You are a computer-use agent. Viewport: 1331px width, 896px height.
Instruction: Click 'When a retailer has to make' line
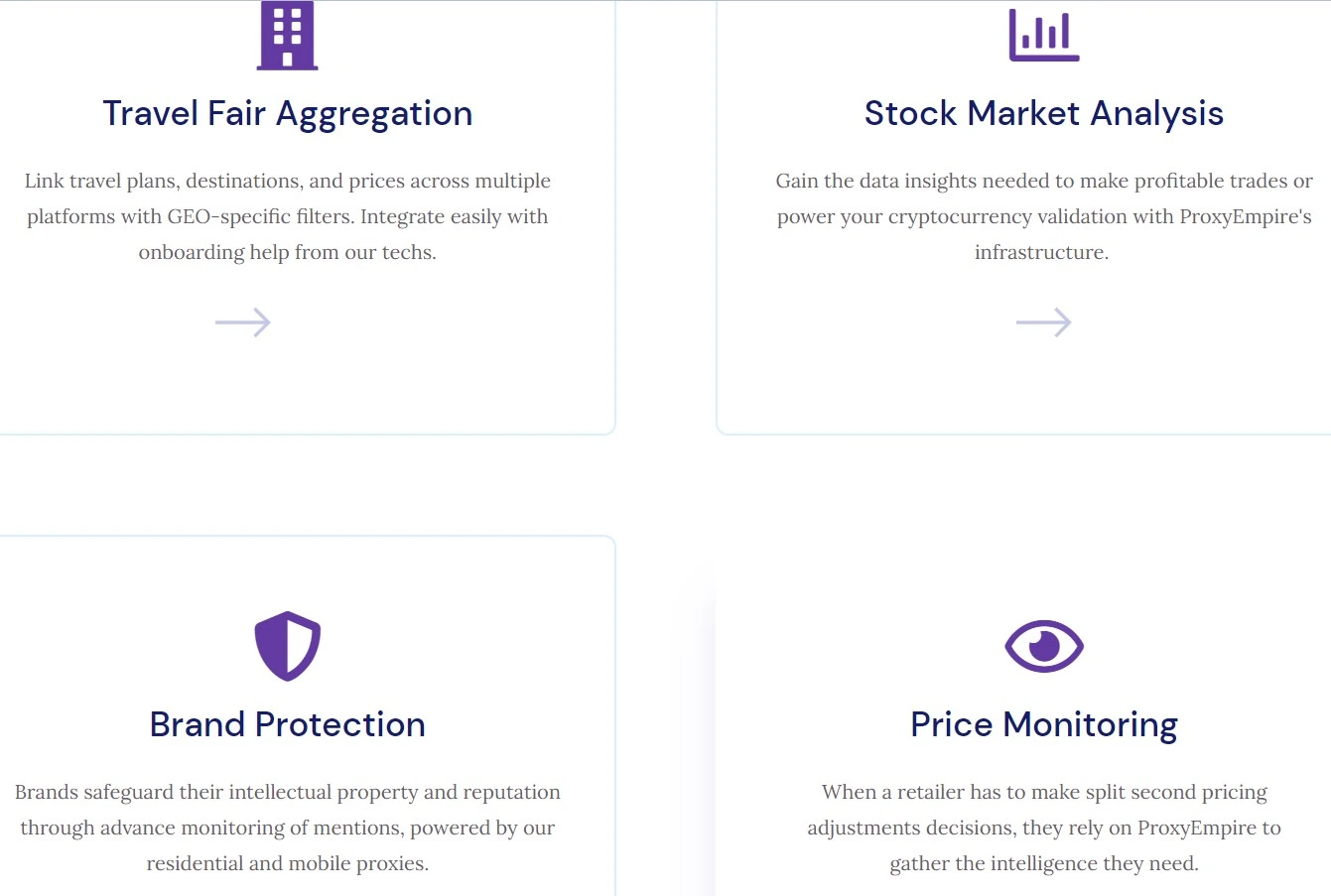click(x=1043, y=793)
